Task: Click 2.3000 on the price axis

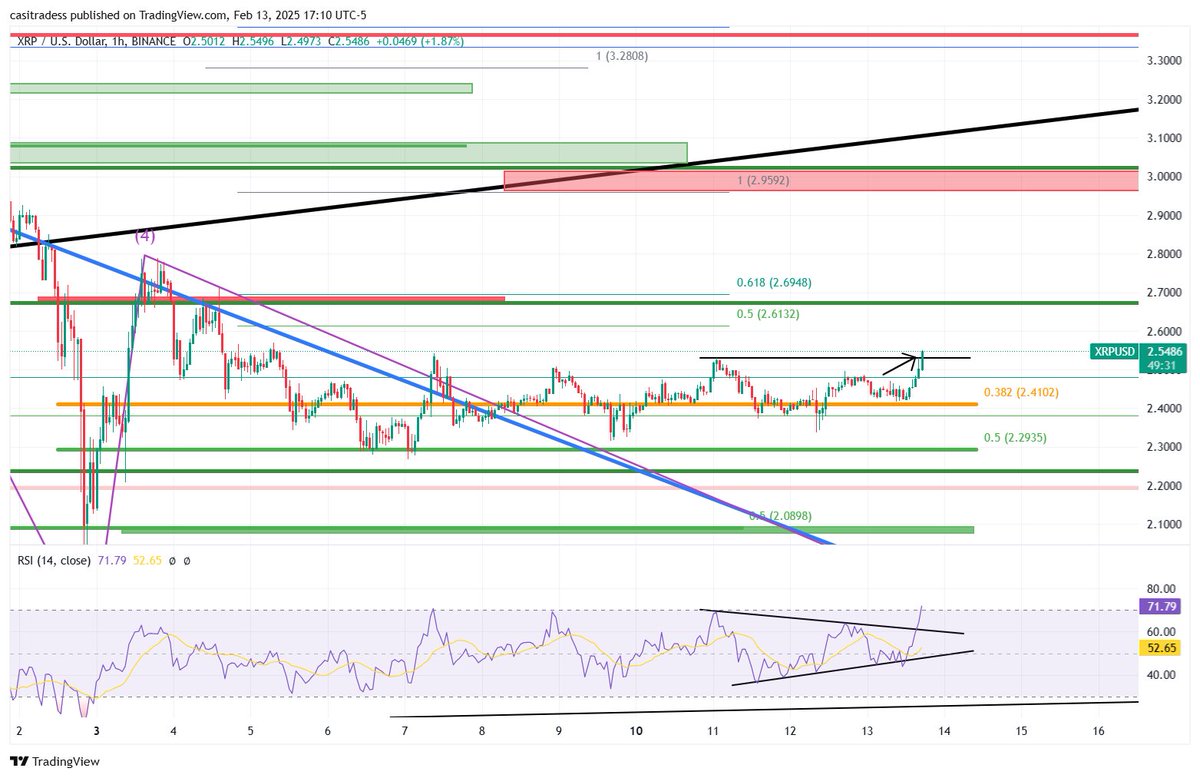Action: coord(1162,448)
